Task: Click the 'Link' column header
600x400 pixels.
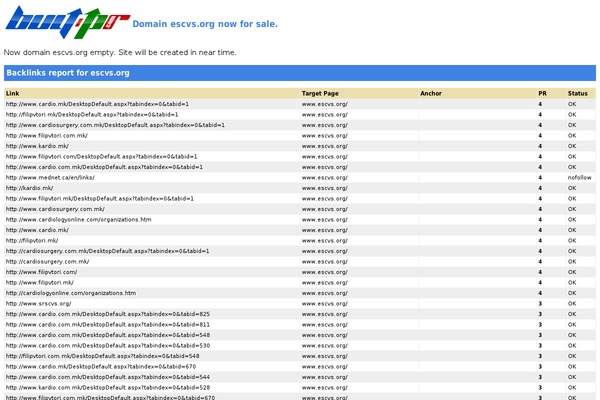Action: (x=13, y=93)
